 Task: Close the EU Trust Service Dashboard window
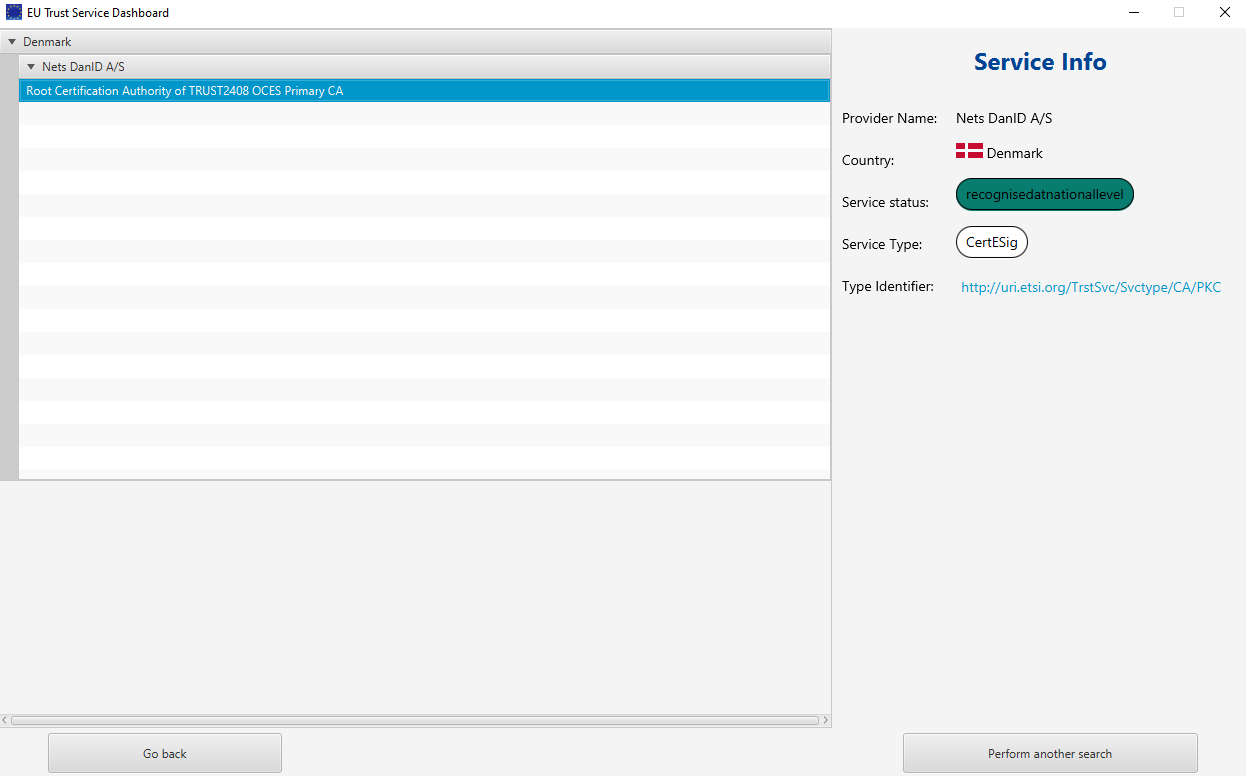coord(1224,13)
